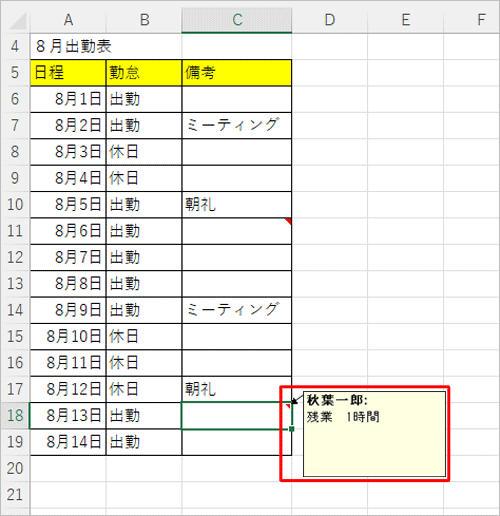The width and height of the screenshot is (500, 516).
Task: Select row 5 header
Action: [15, 73]
